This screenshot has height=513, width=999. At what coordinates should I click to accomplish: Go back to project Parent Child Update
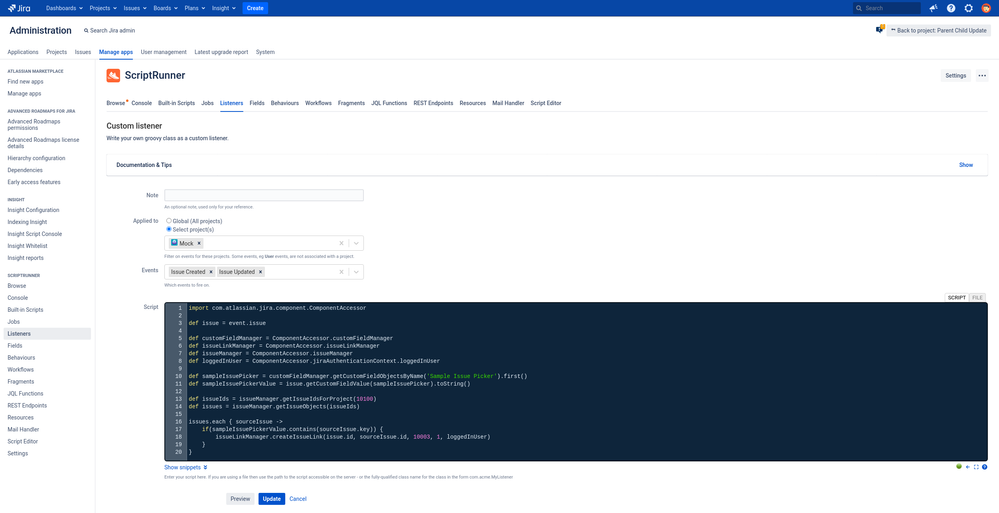pos(938,31)
